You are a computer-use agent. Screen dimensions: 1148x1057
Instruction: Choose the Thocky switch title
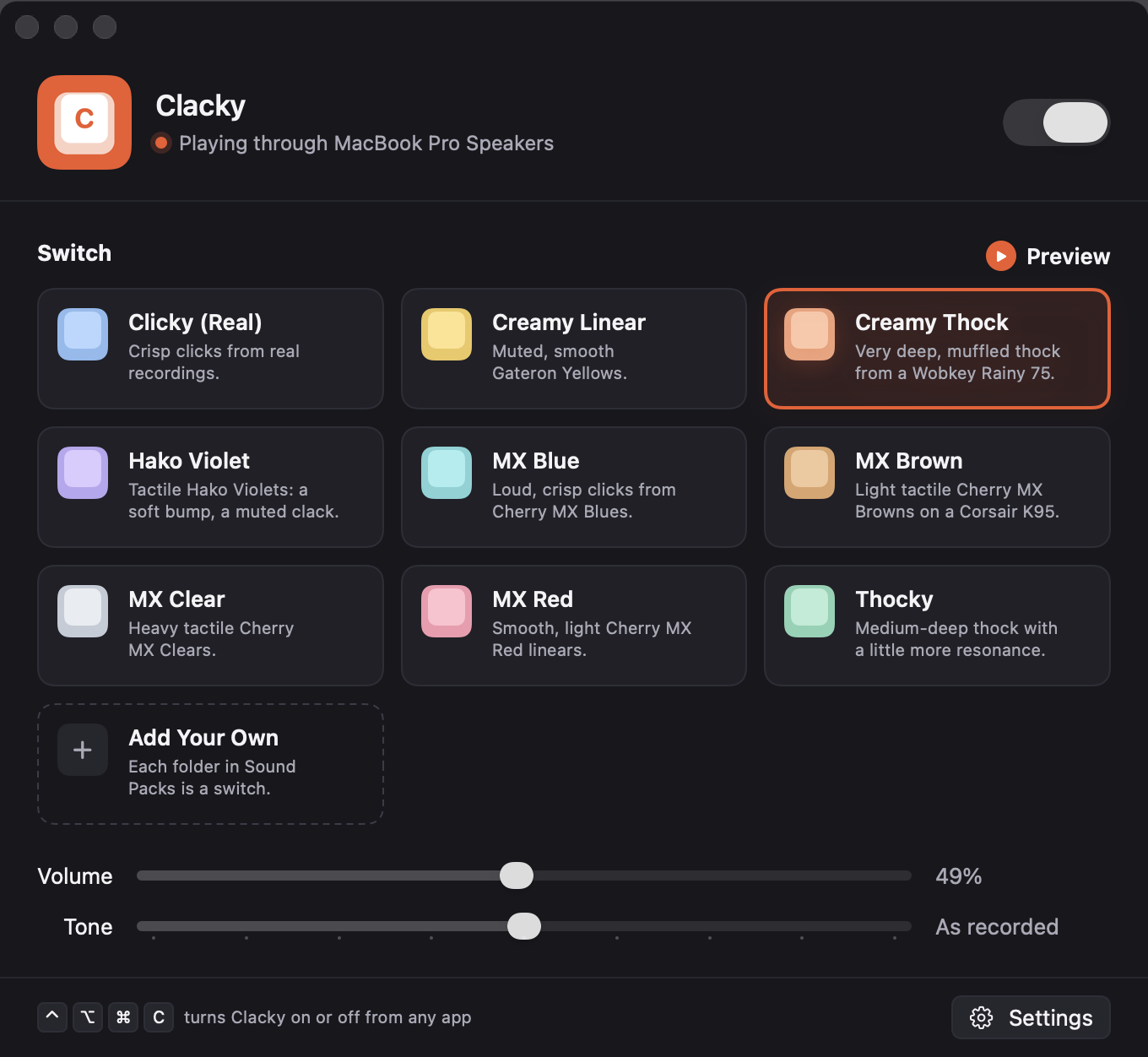pos(894,599)
